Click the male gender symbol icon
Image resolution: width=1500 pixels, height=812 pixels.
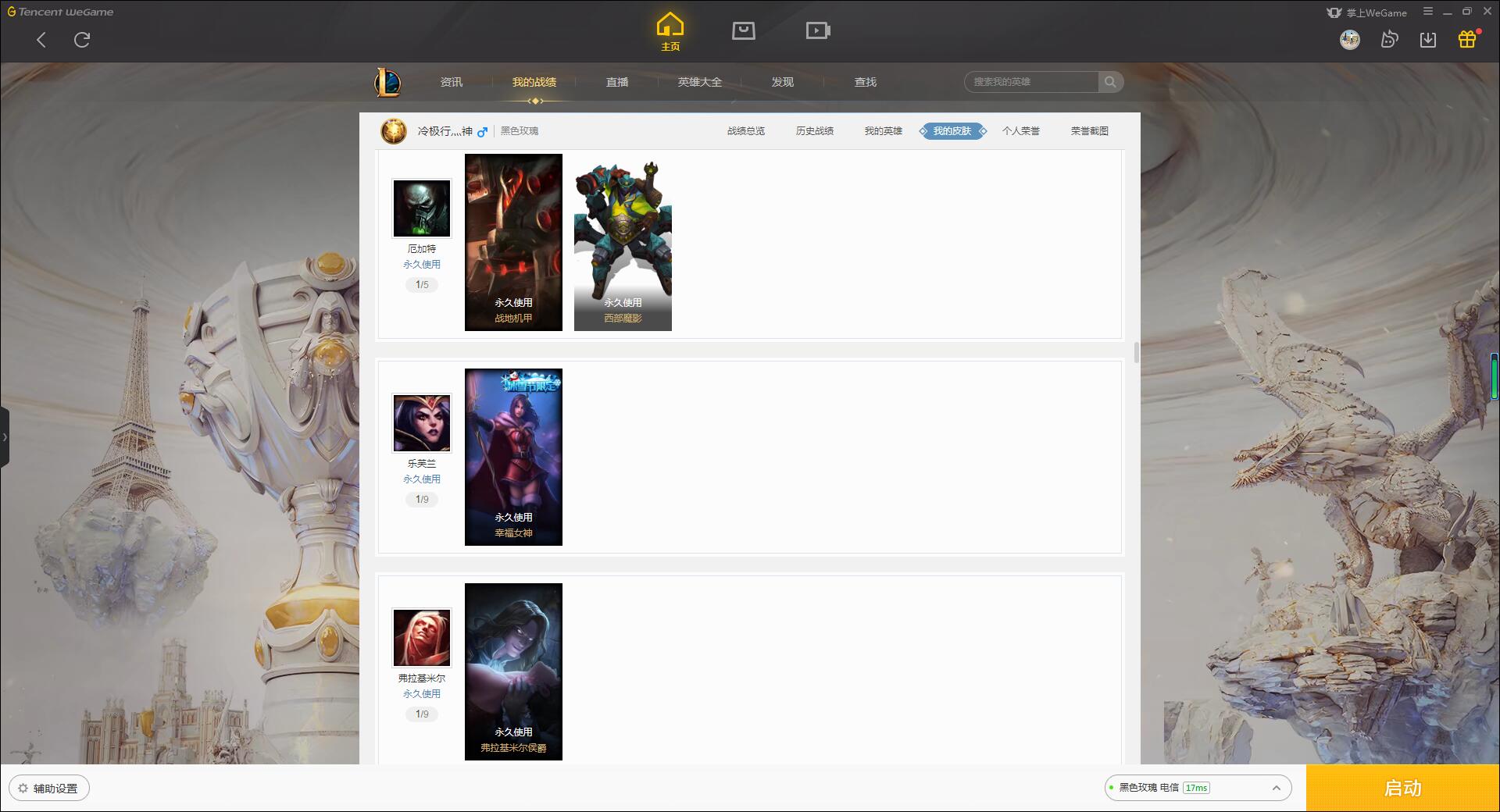482,132
